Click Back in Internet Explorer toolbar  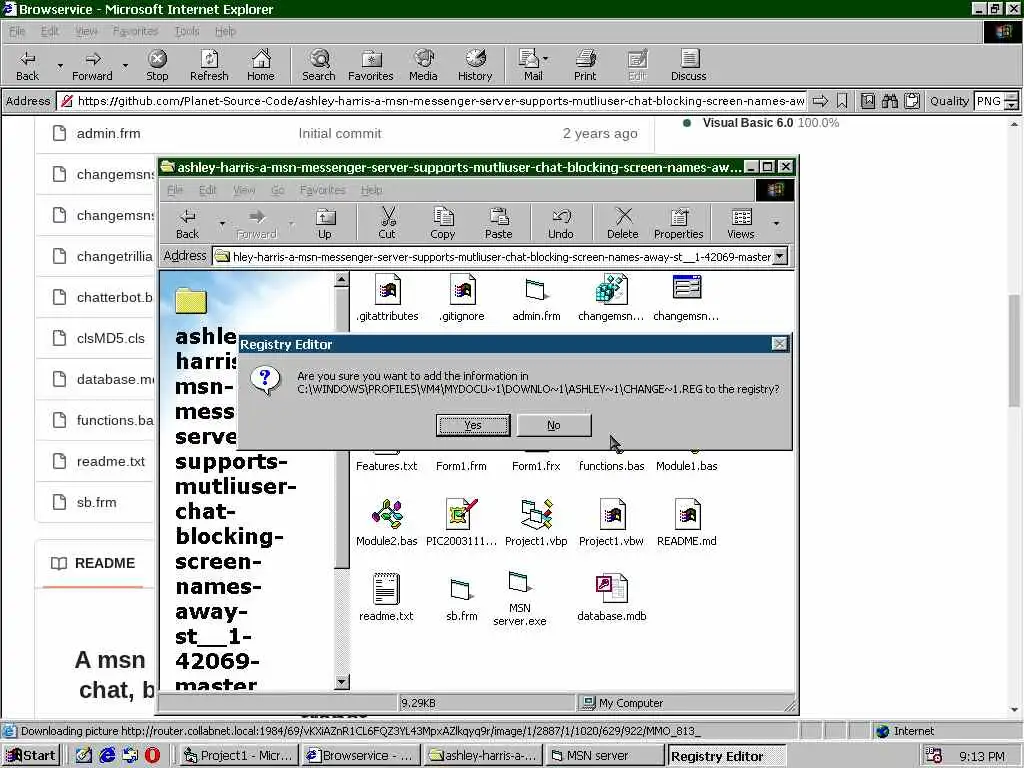pos(27,65)
